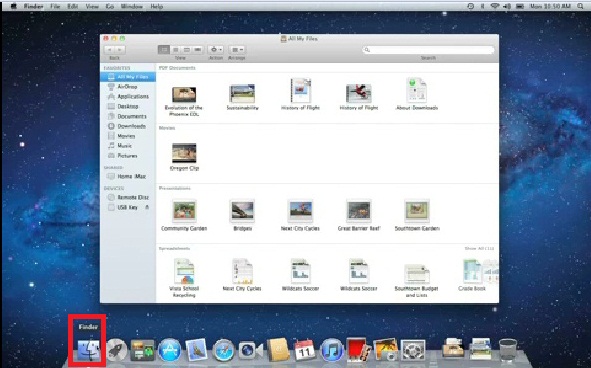The image size is (591, 368).
Task: Eject the USB Key device
Action: click(147, 207)
